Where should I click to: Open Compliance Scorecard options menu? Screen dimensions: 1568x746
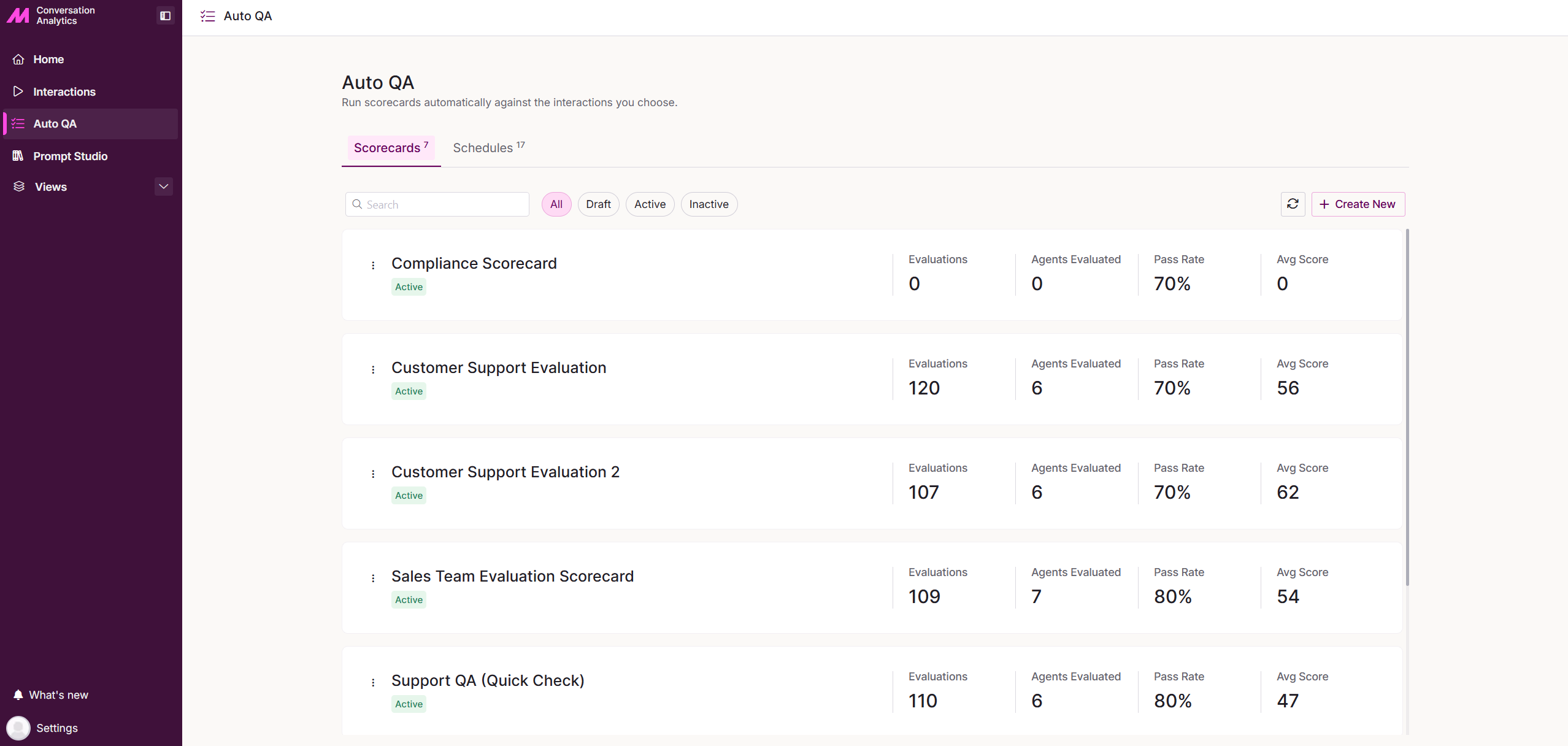pos(373,266)
